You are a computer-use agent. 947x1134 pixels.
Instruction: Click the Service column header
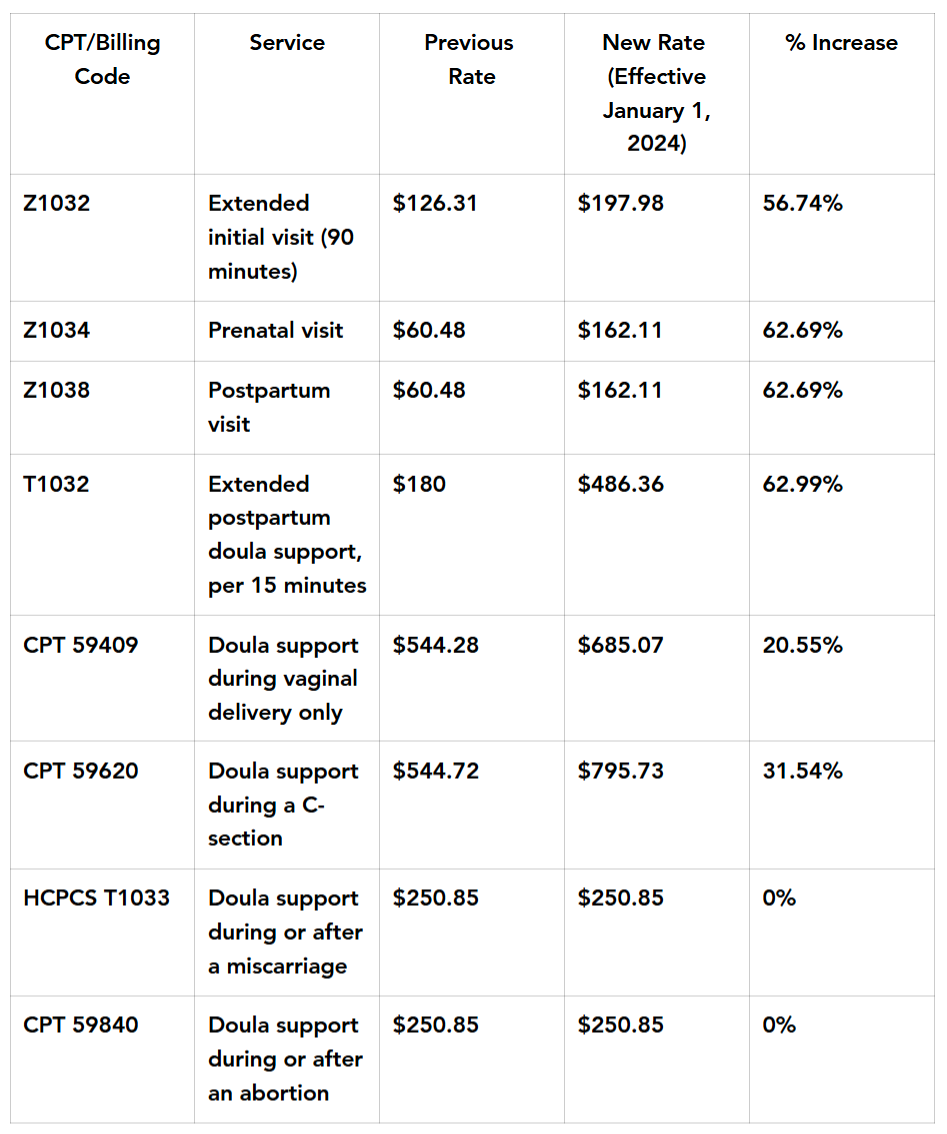click(287, 43)
